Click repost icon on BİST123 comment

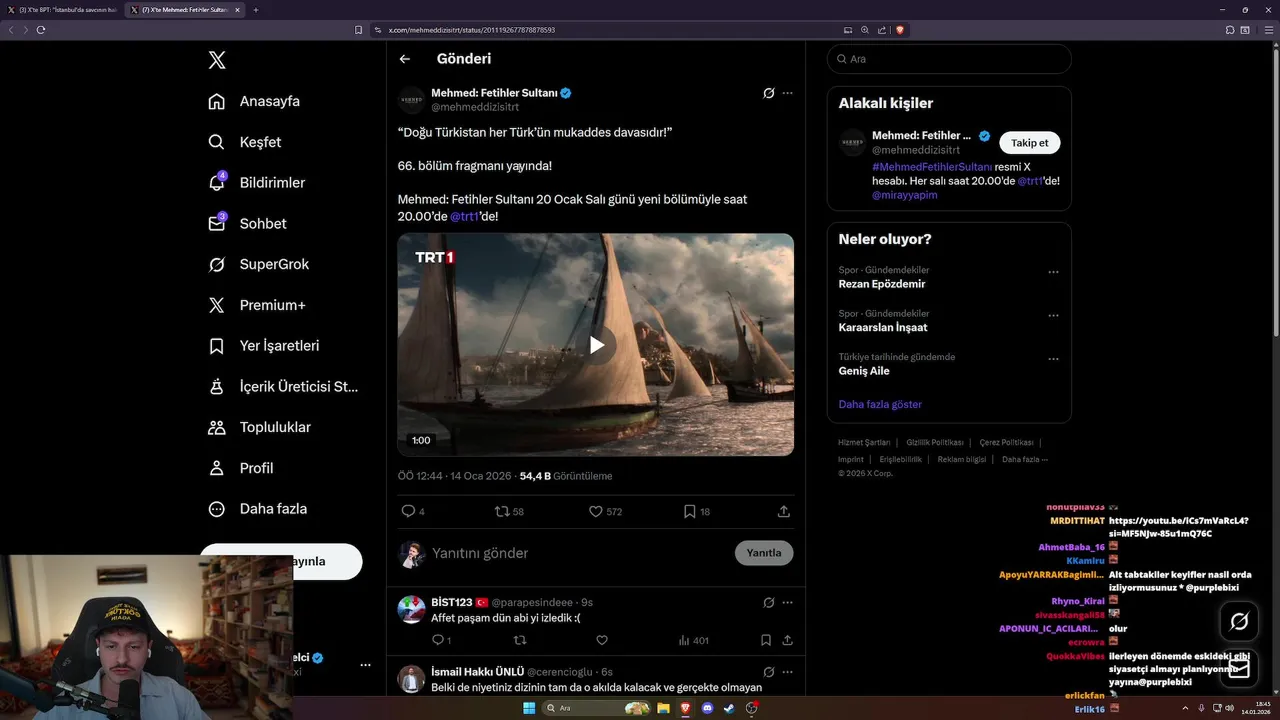(520, 640)
